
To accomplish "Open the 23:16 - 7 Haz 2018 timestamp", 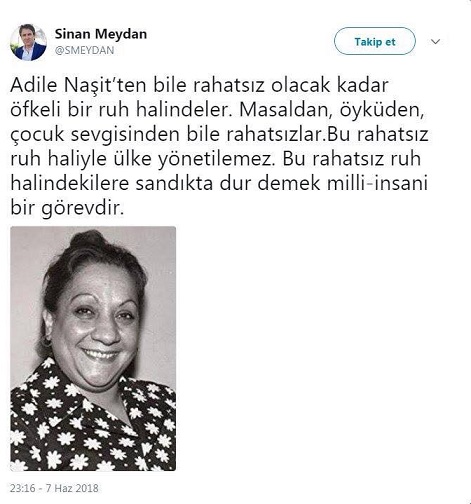I will point(54,488).
